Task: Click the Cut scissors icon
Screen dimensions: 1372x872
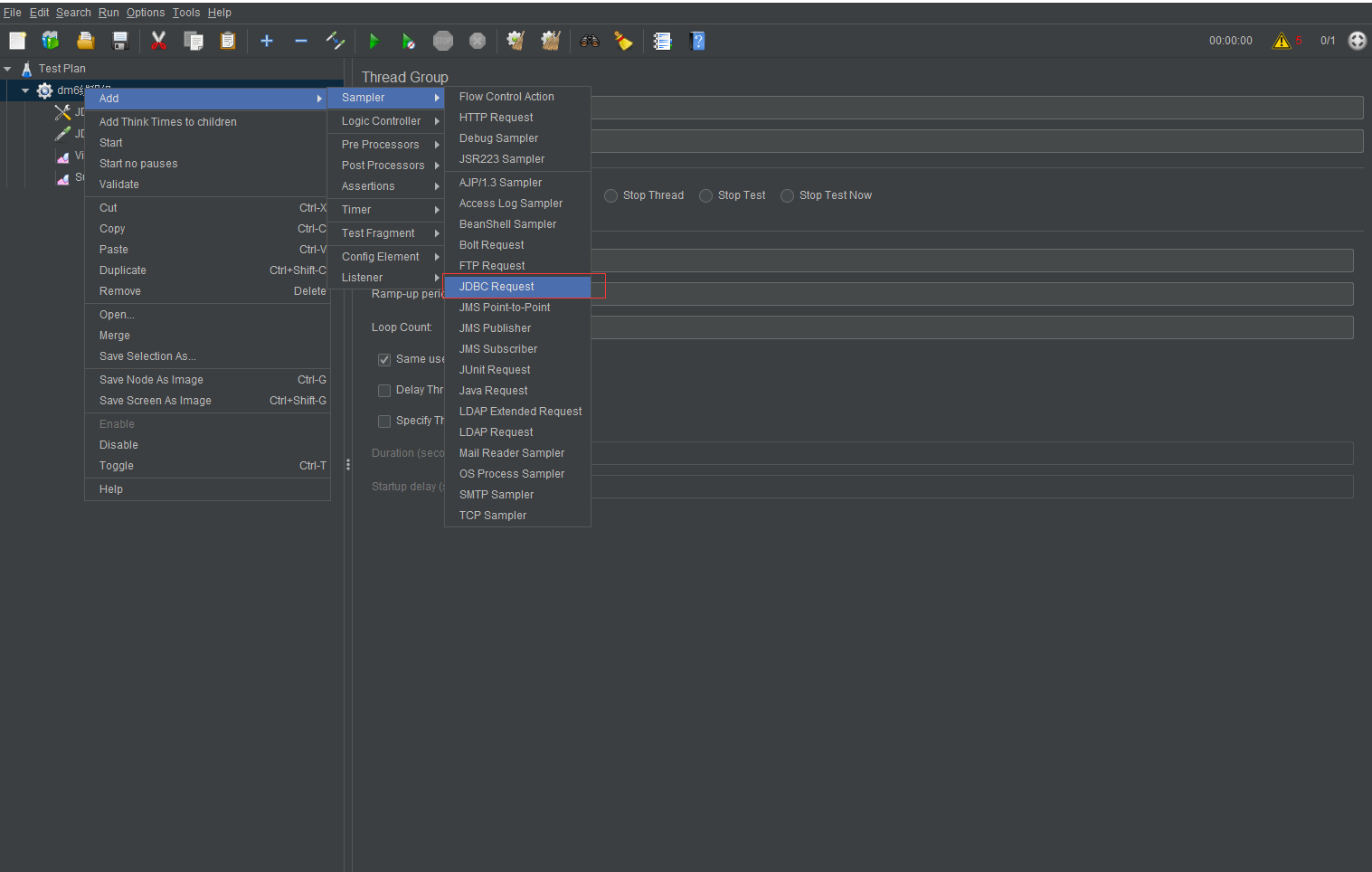Action: coord(158,41)
